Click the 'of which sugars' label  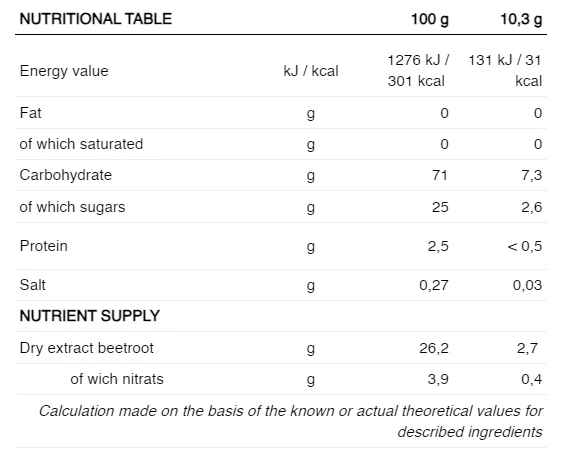point(72,207)
